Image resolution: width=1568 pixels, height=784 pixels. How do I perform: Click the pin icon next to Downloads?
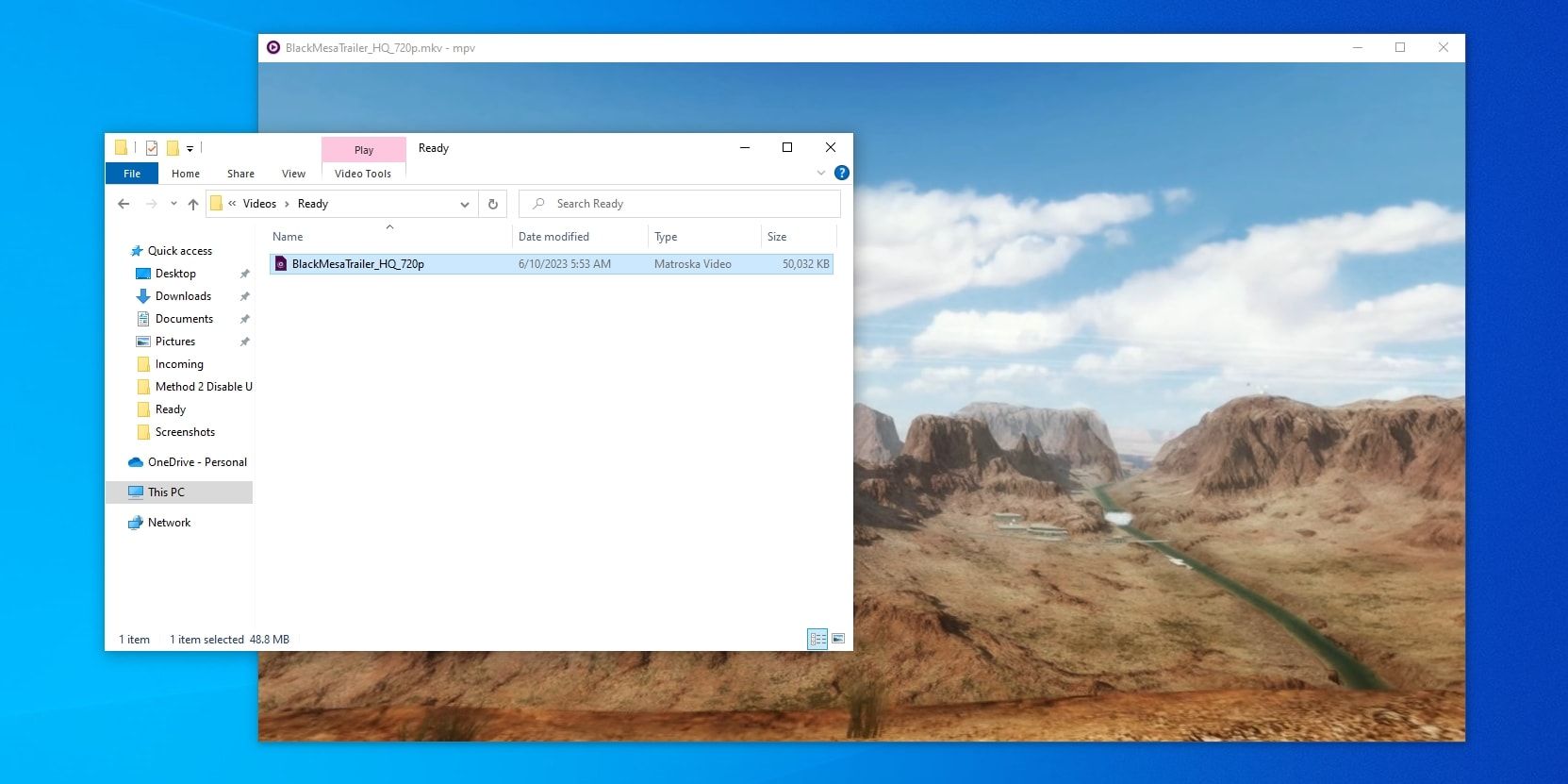coord(244,296)
